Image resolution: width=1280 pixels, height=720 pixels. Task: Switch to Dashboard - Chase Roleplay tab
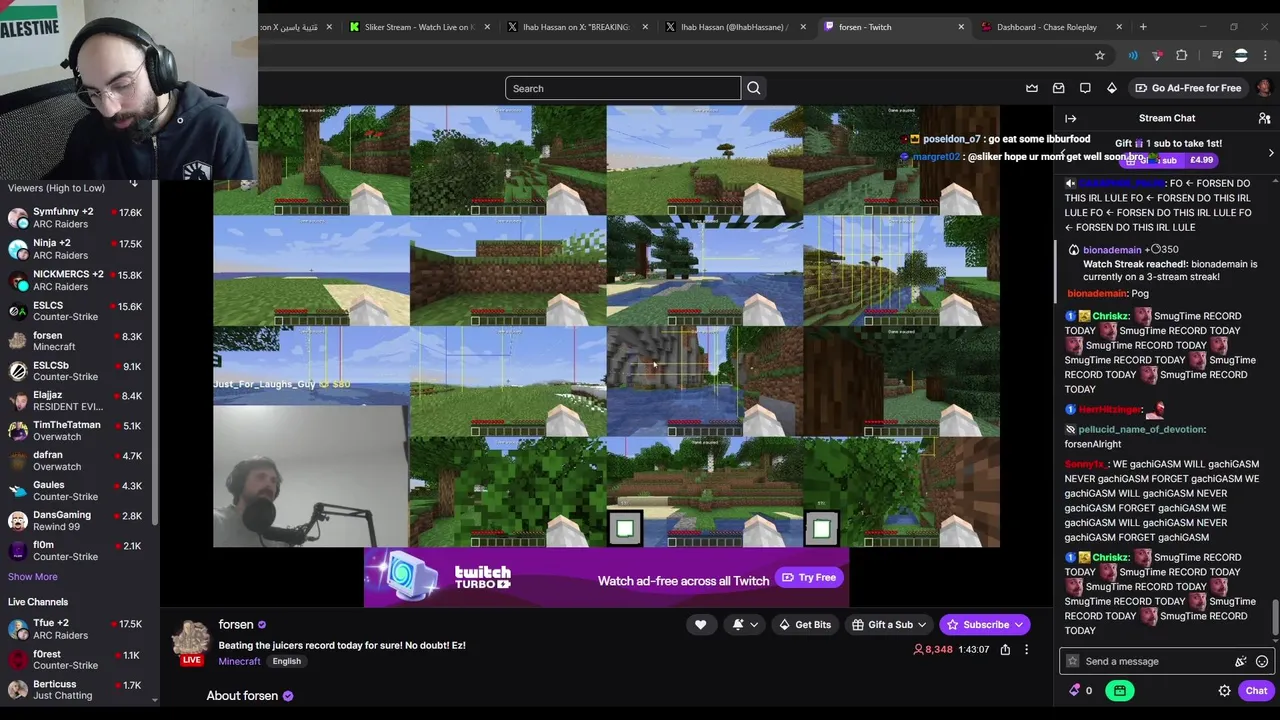point(1052,27)
